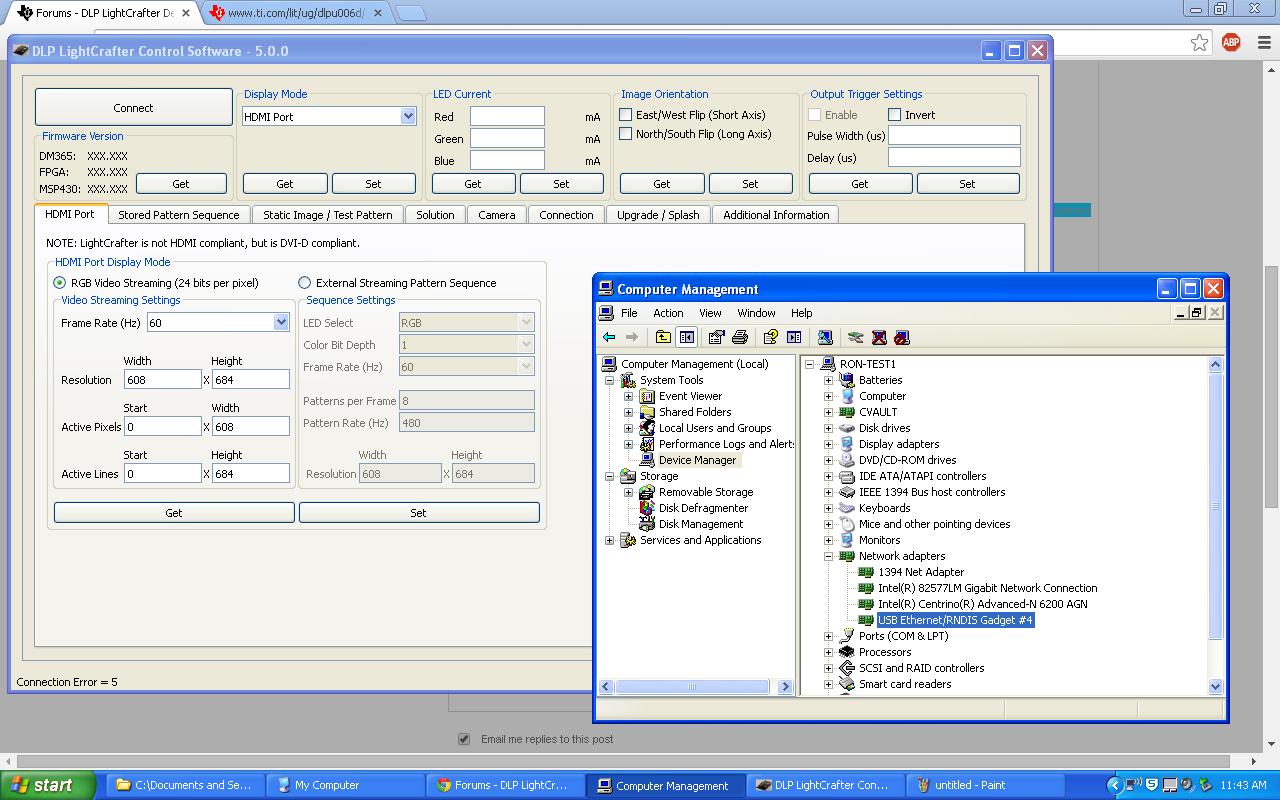Click the Pulse Width (us) input field
Image resolution: width=1280 pixels, height=800 pixels.
(954, 136)
